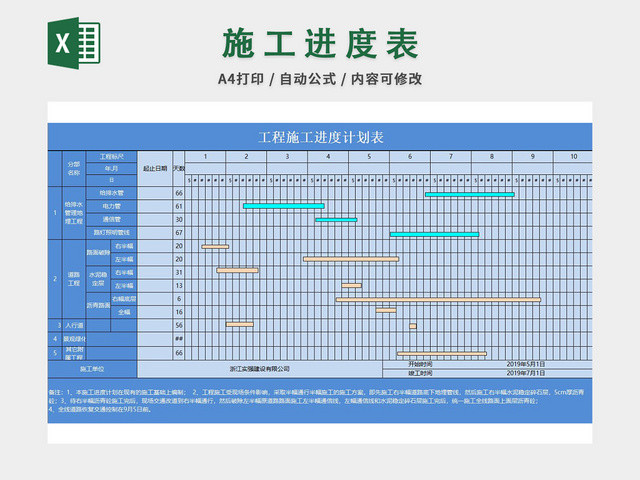Click orange bar in 路面破除 右半幅 row
640x480 pixels.
(x=215, y=247)
